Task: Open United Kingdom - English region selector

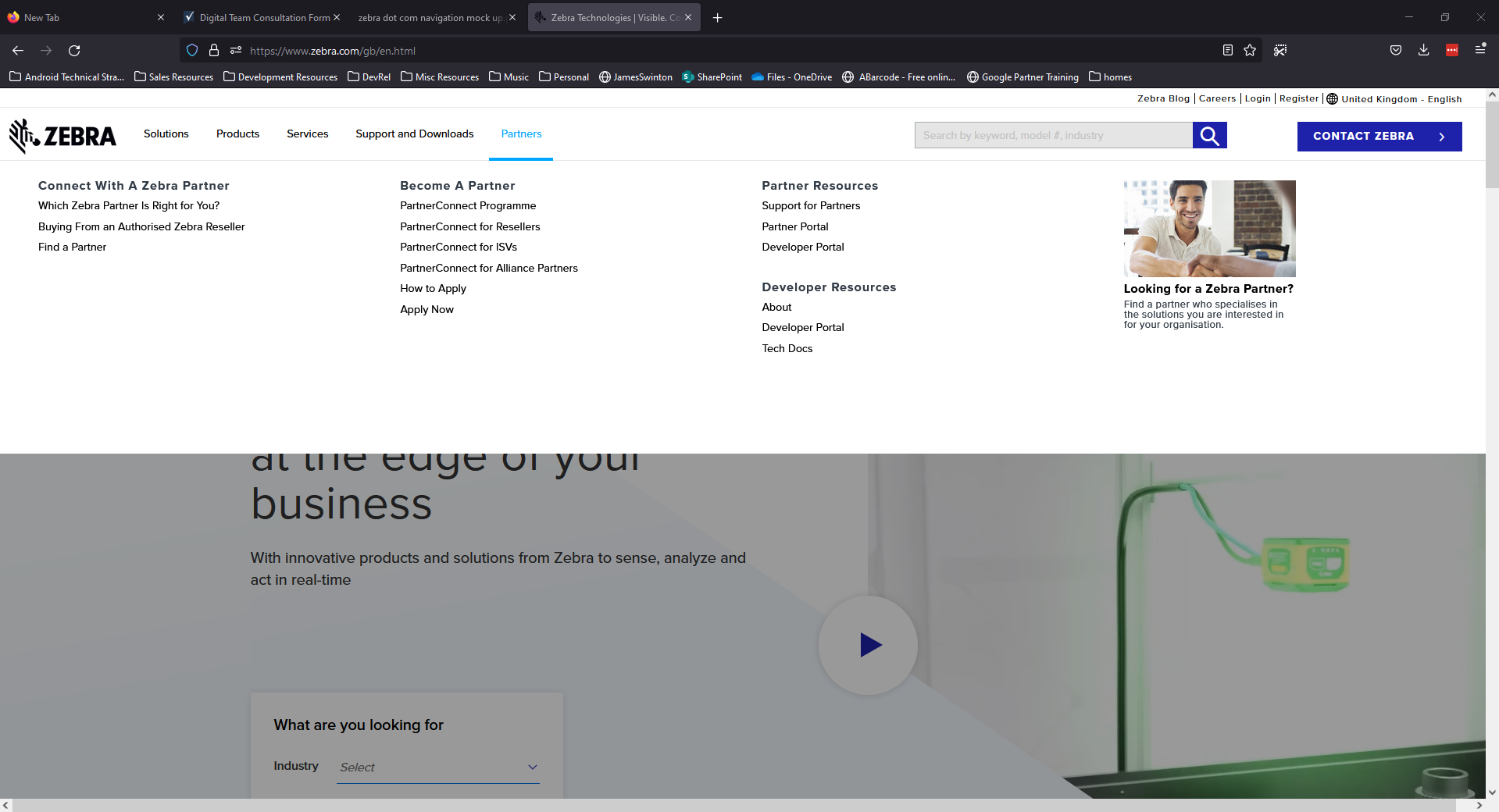Action: [x=1394, y=99]
